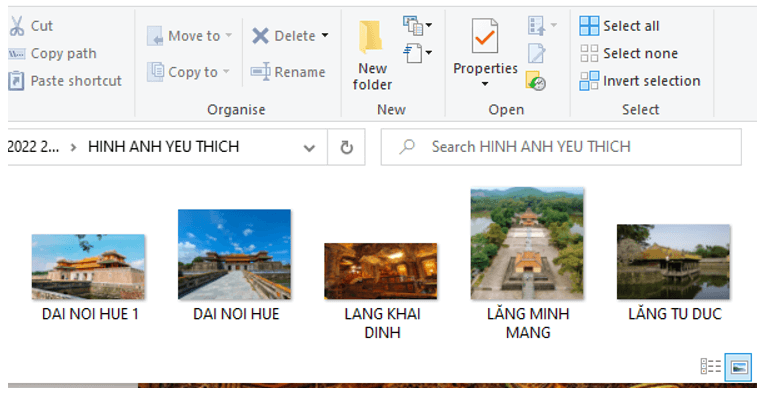Screen dimensions: 763x395
Task: Rename the selected item
Action: click(288, 72)
